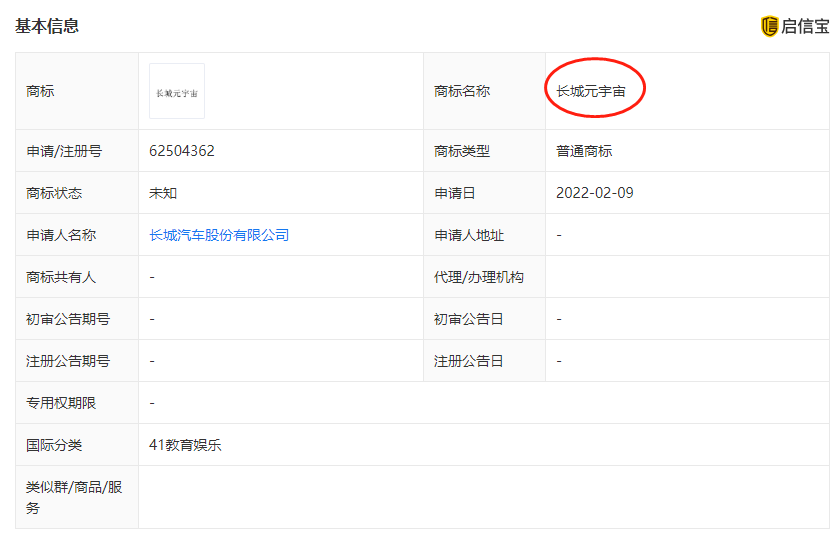Image resolution: width=840 pixels, height=541 pixels.
Task: Click the 申请日 label cell
Action: coord(484,193)
